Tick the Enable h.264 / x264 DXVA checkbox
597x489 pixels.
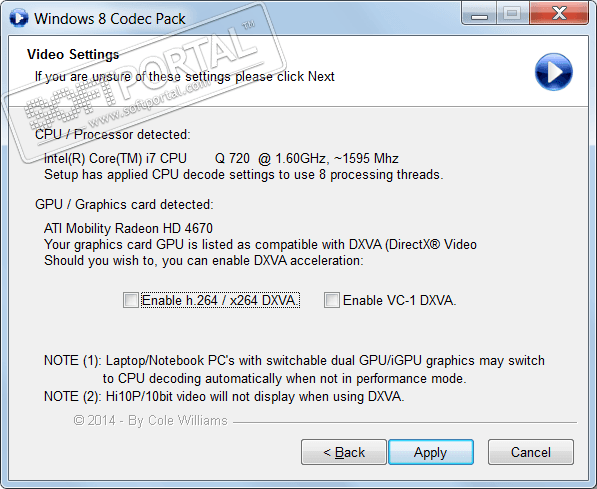pyautogui.click(x=131, y=300)
